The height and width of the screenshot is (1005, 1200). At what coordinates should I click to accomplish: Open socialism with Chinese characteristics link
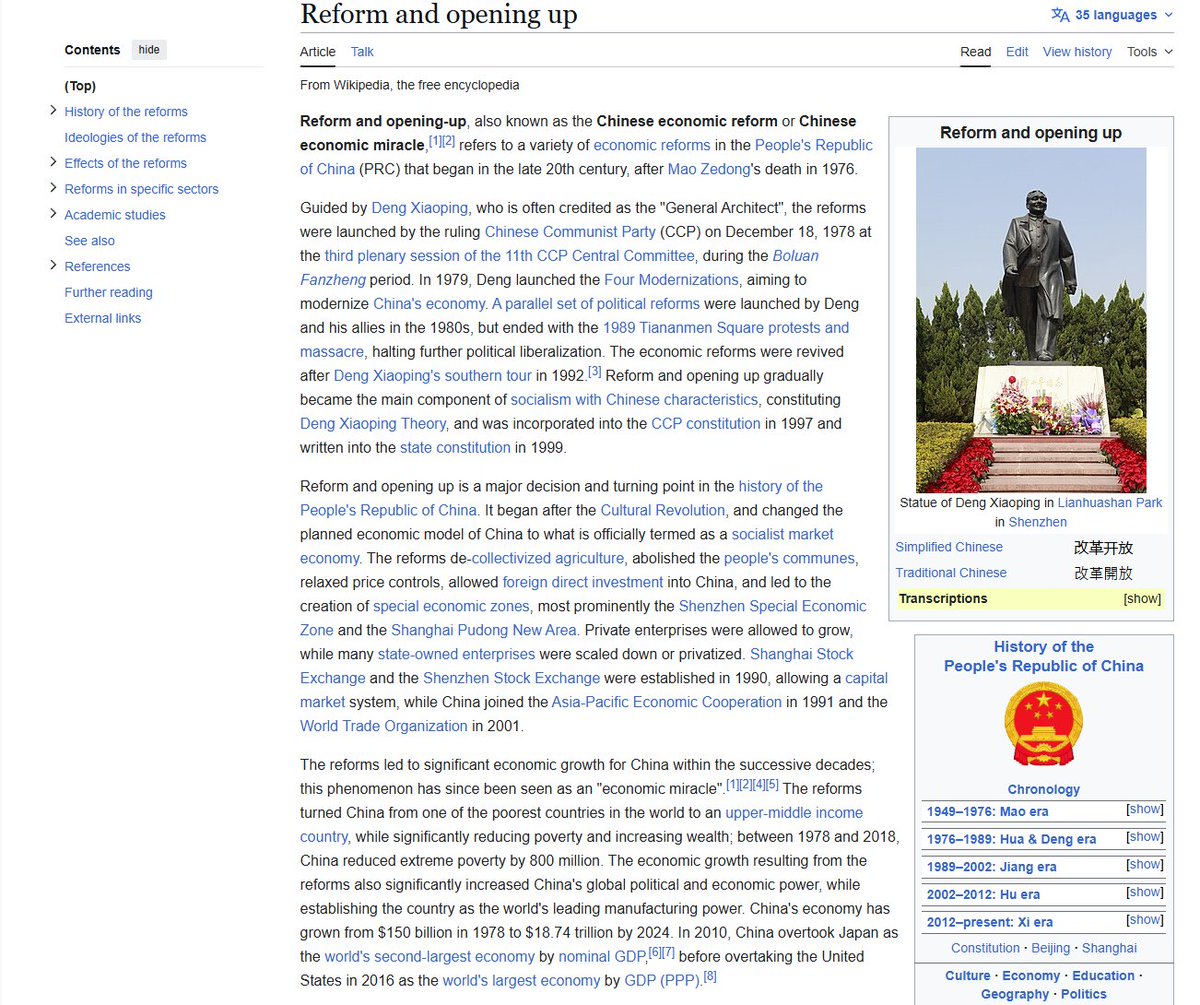tap(634, 400)
